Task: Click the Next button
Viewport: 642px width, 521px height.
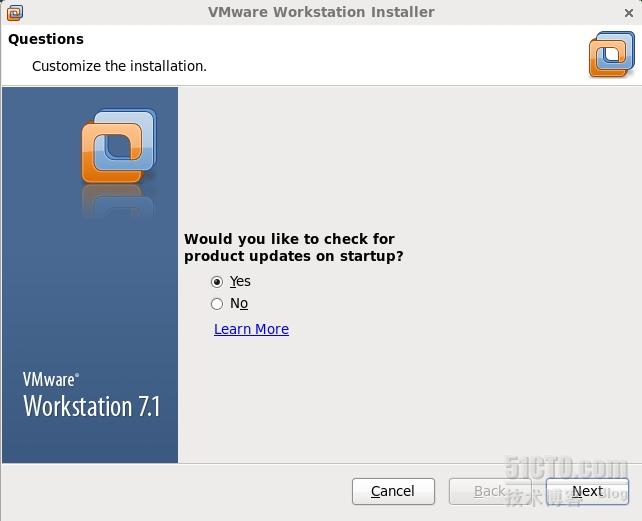Action: (x=587, y=491)
